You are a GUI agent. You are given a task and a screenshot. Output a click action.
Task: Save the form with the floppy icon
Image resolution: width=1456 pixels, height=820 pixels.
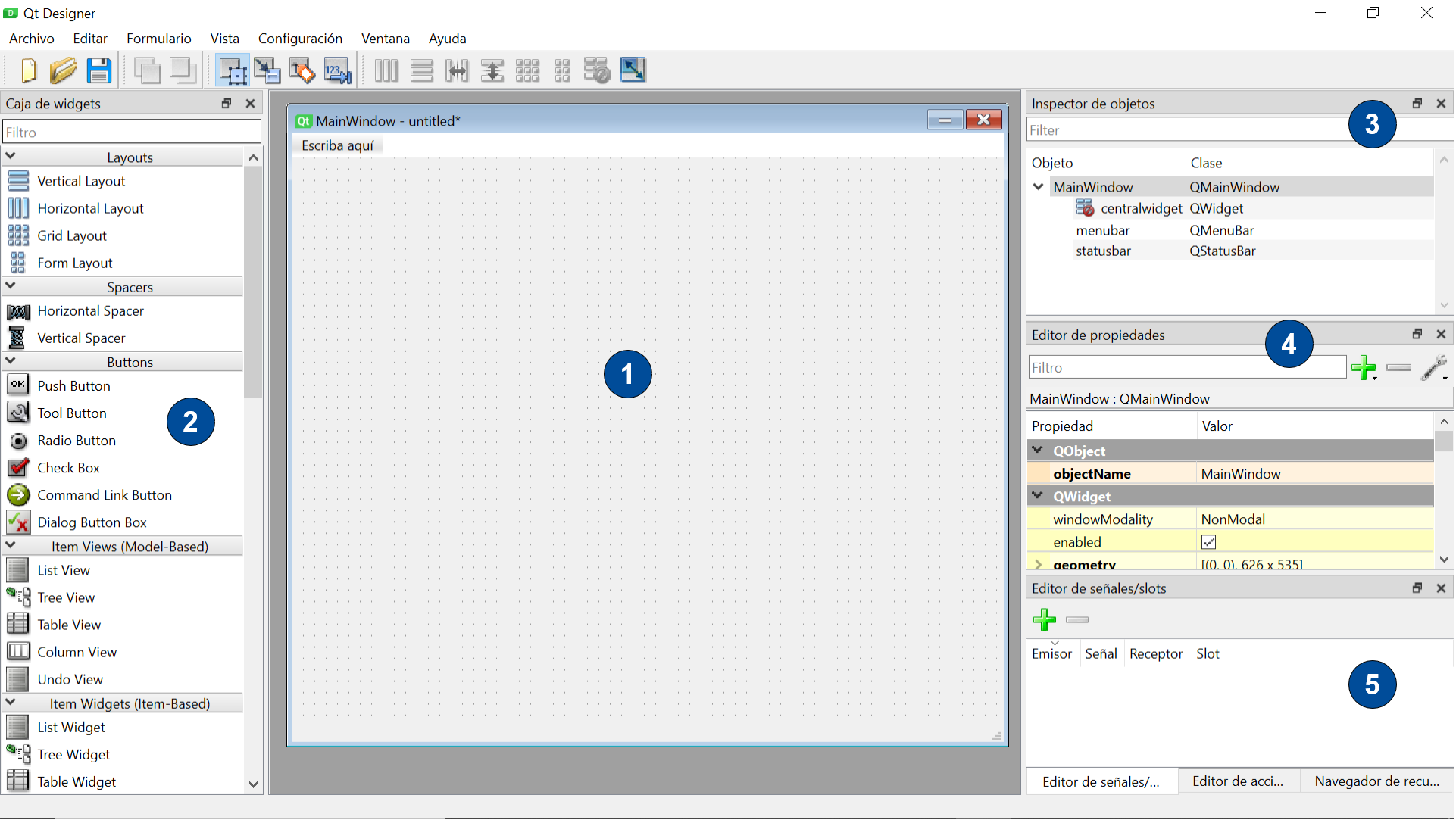tap(99, 70)
